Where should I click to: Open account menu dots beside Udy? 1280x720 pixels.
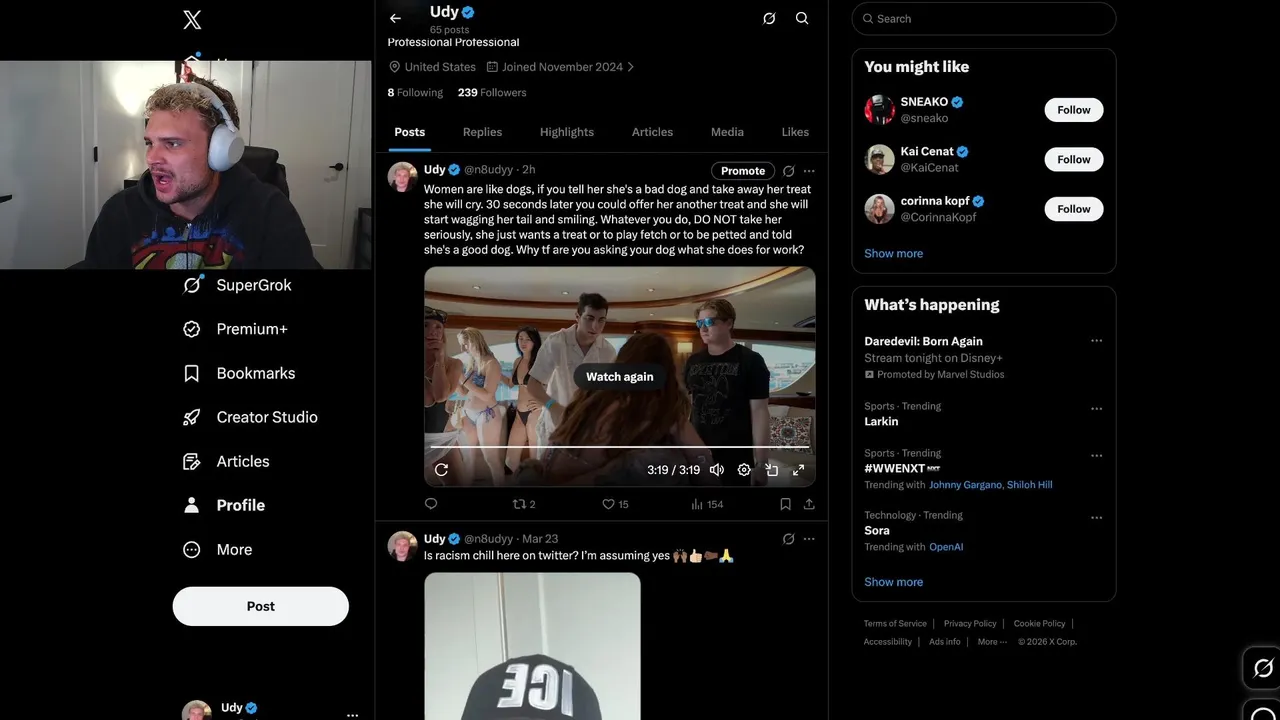[352, 715]
